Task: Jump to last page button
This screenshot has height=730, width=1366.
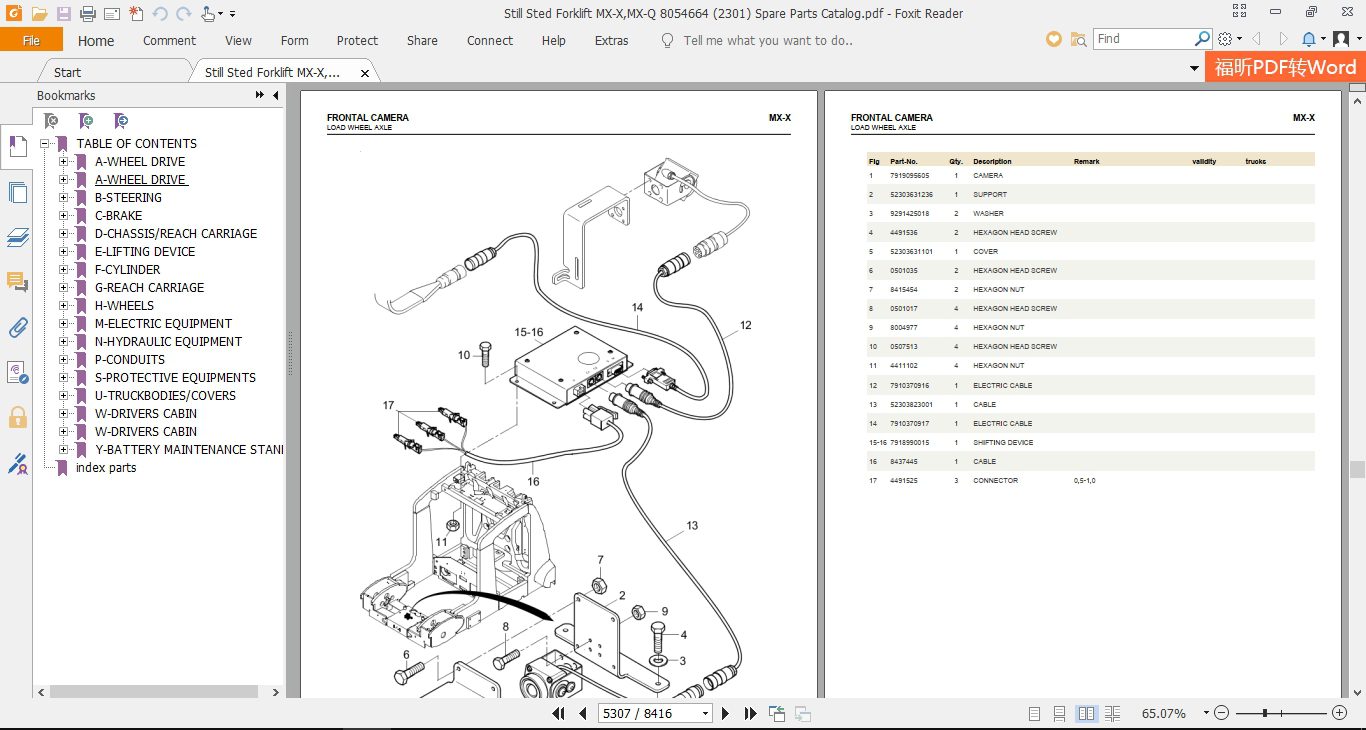Action: click(x=751, y=713)
